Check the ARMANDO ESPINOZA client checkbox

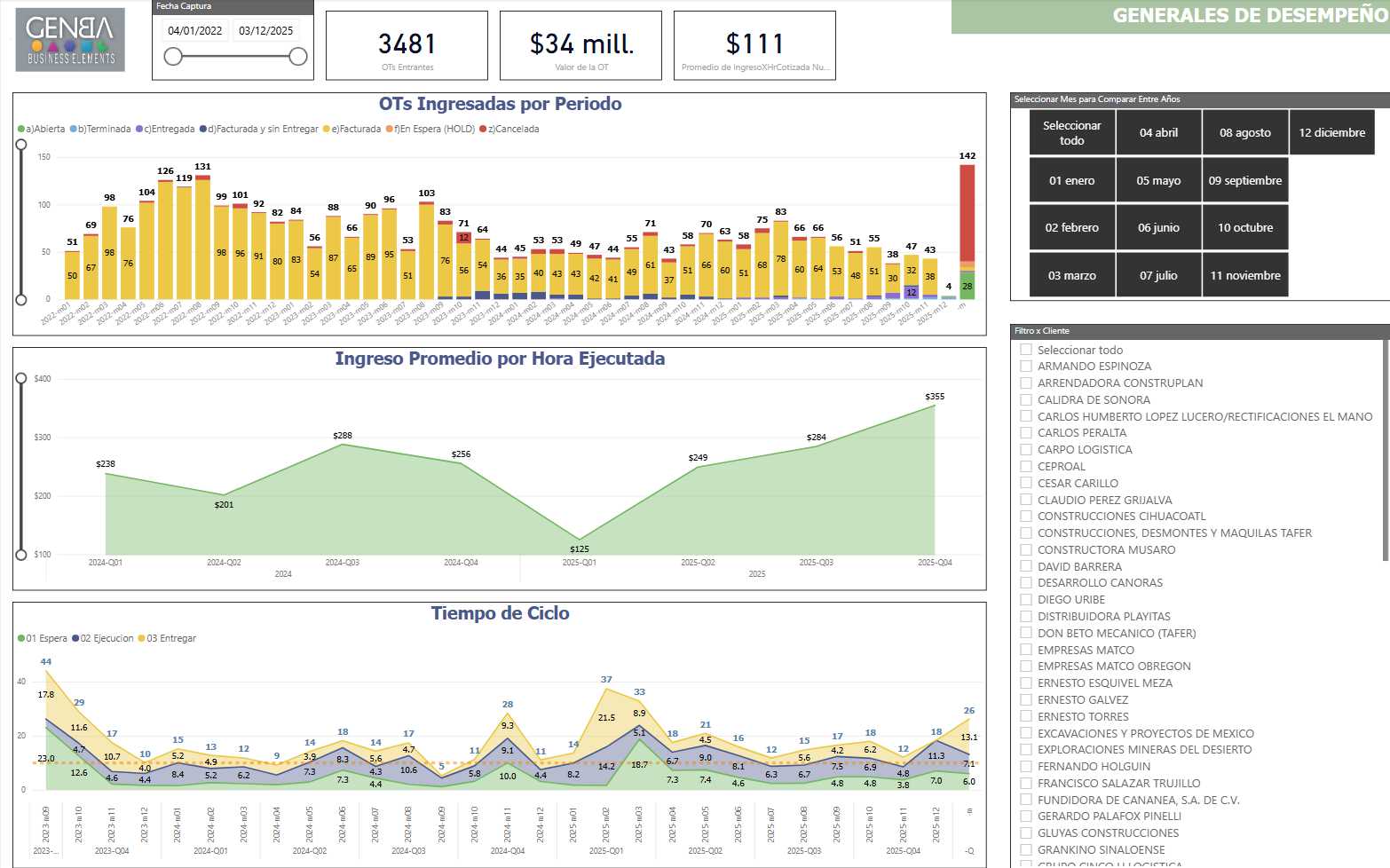point(1026,367)
